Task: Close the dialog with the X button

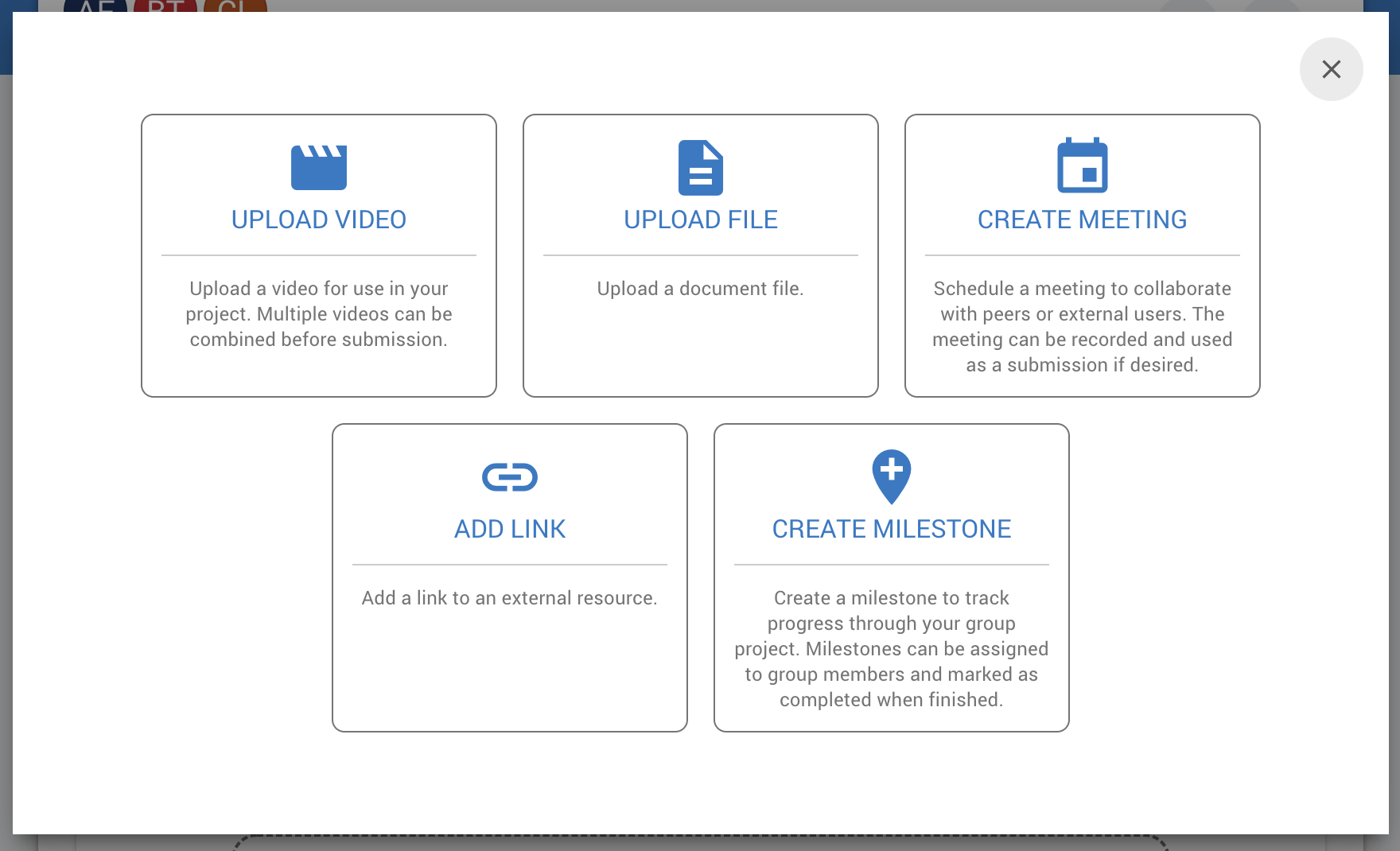Action: pos(1331,69)
